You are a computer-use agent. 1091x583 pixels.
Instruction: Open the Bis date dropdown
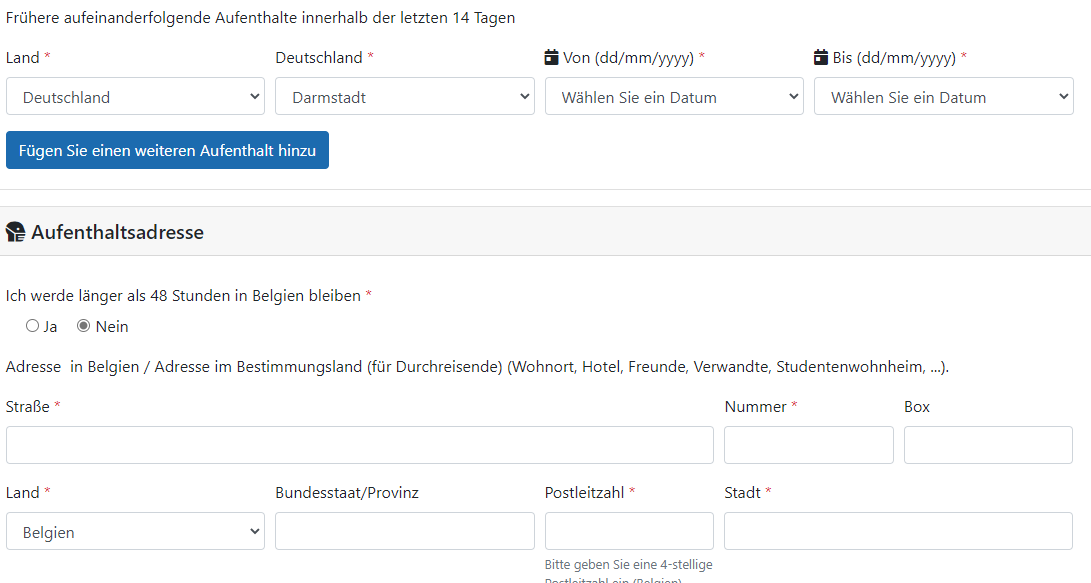pyautogui.click(x=943, y=97)
